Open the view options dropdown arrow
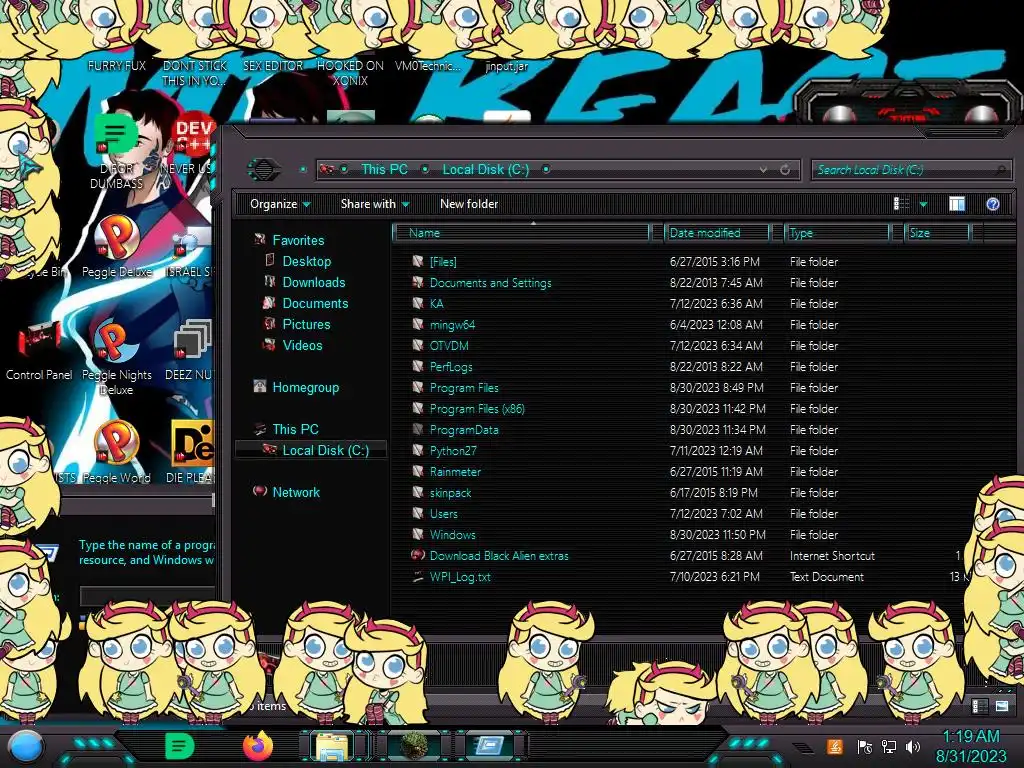This screenshot has width=1024, height=768. [x=923, y=204]
